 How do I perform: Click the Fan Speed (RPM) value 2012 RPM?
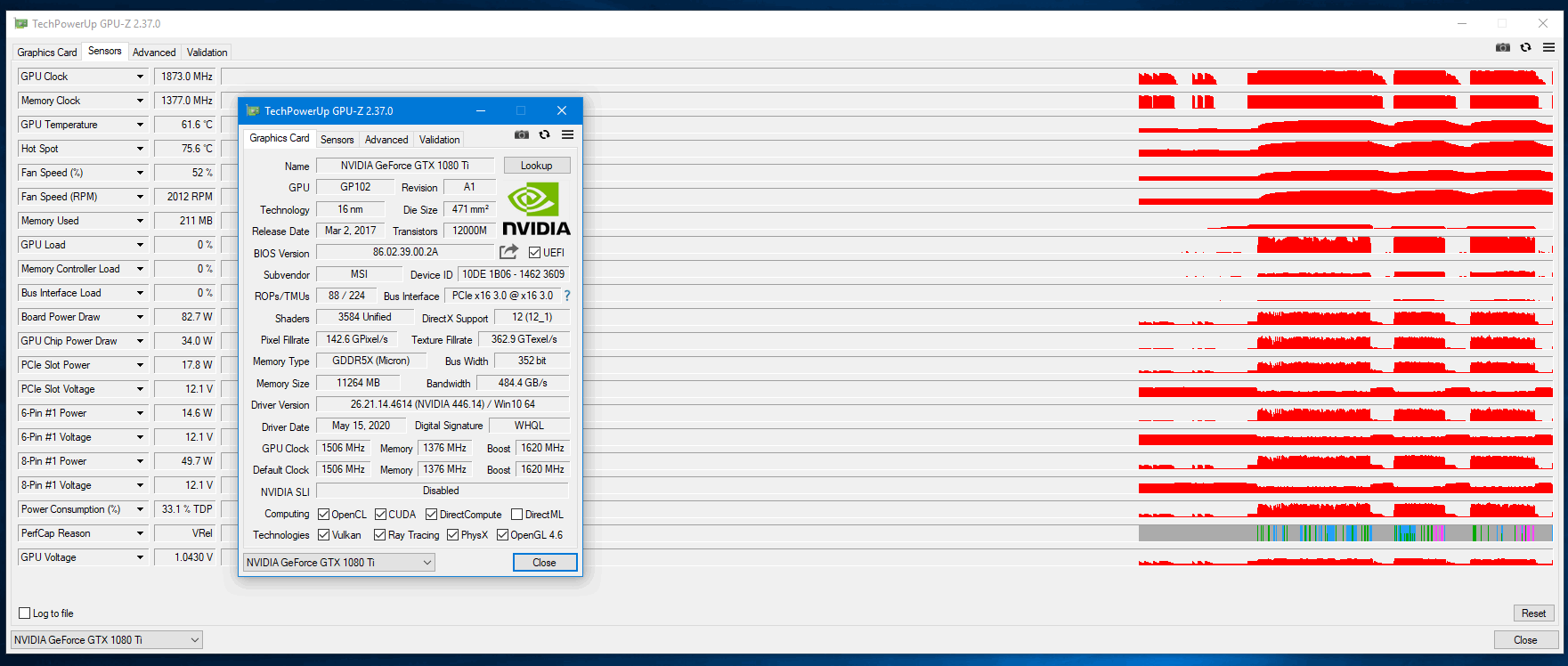pos(185,197)
